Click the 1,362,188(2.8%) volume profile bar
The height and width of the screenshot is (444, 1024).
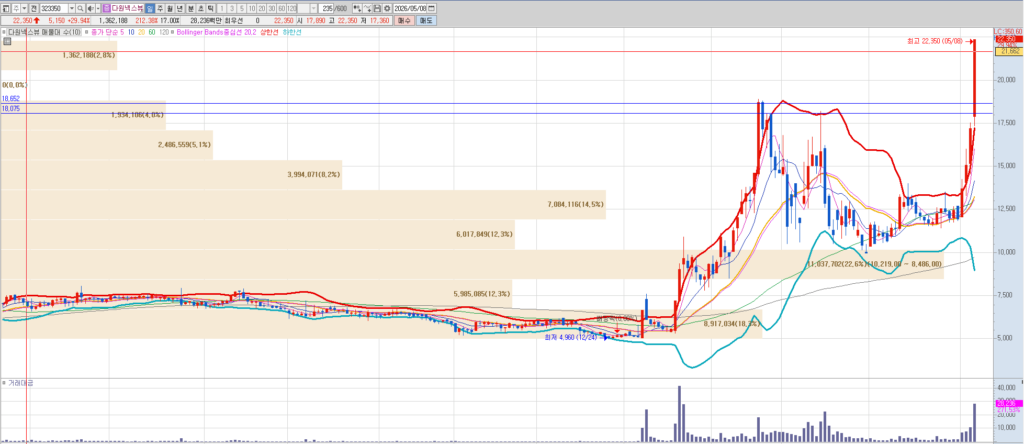pyautogui.click(x=58, y=56)
